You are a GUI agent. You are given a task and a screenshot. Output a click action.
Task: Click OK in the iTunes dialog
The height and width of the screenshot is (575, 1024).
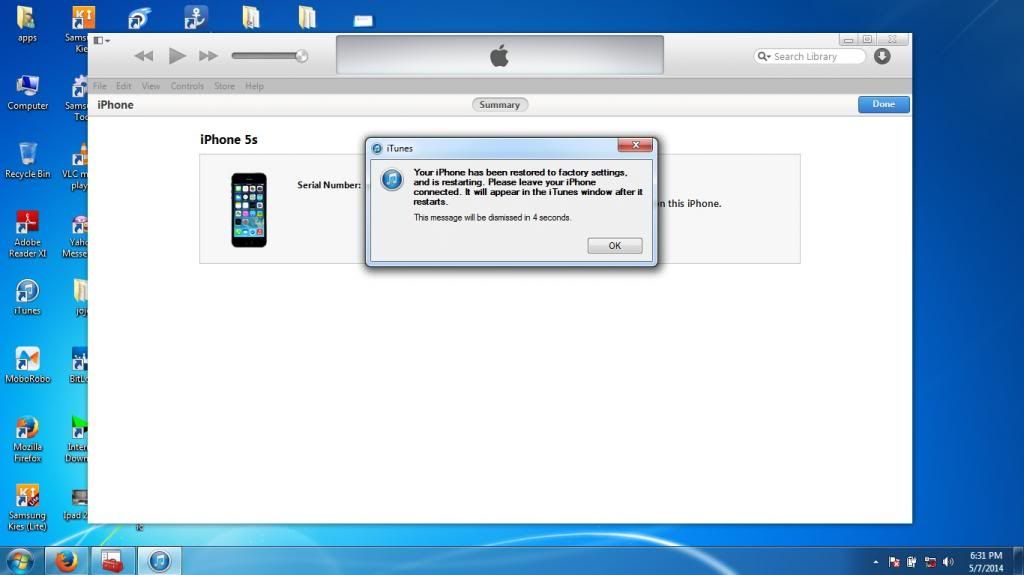point(615,246)
